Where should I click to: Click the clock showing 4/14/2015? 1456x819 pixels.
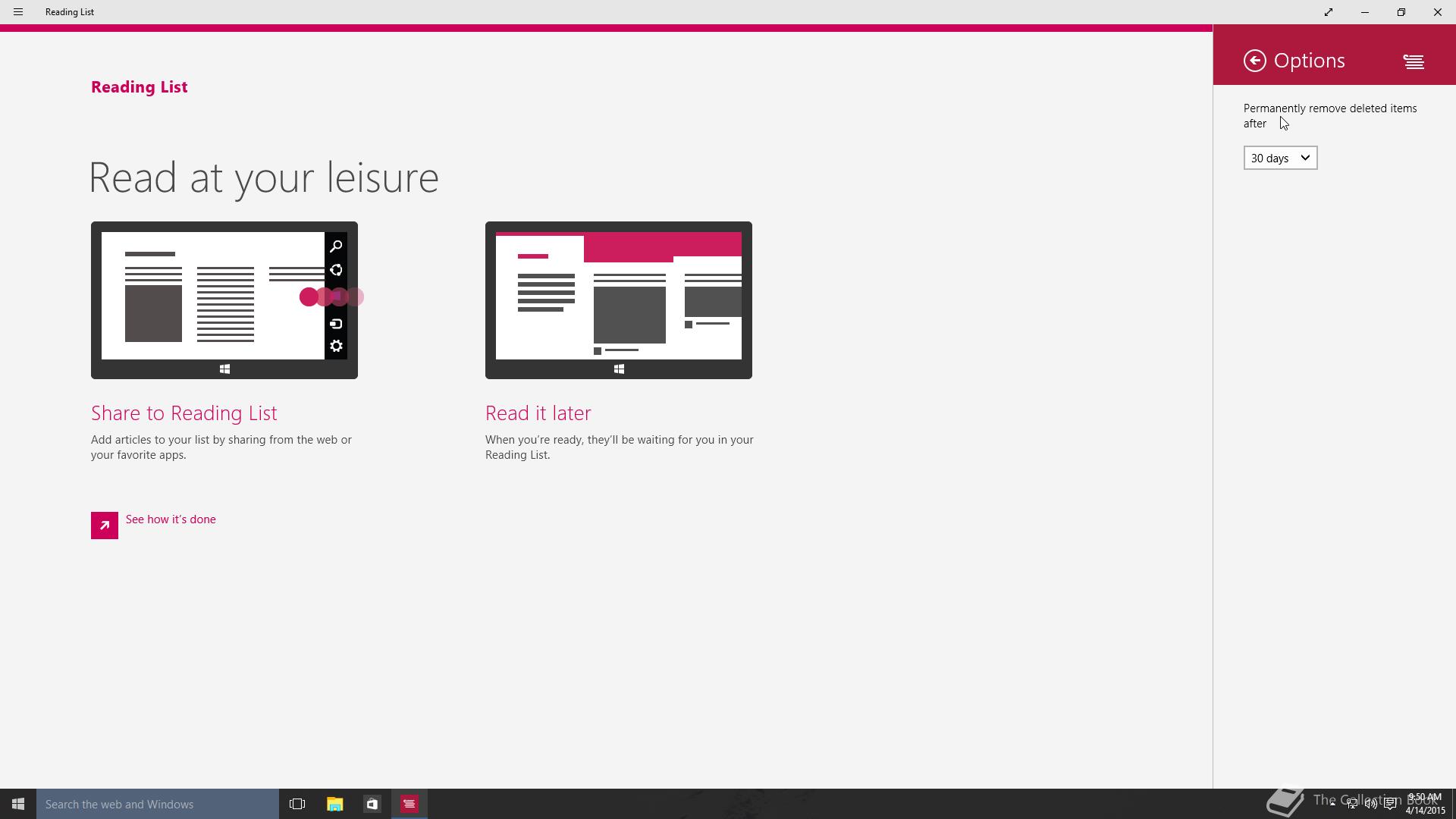pos(1425,804)
